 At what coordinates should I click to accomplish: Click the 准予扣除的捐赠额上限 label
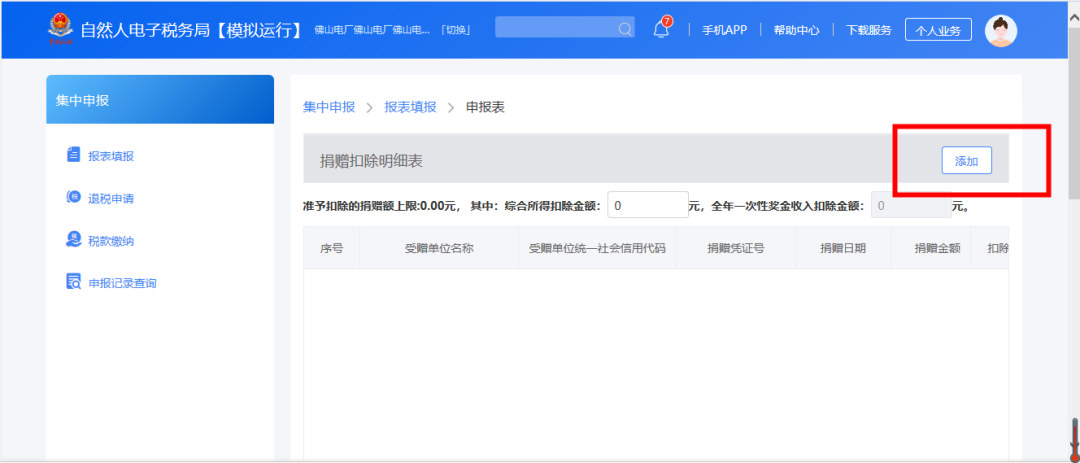[x=382, y=205]
